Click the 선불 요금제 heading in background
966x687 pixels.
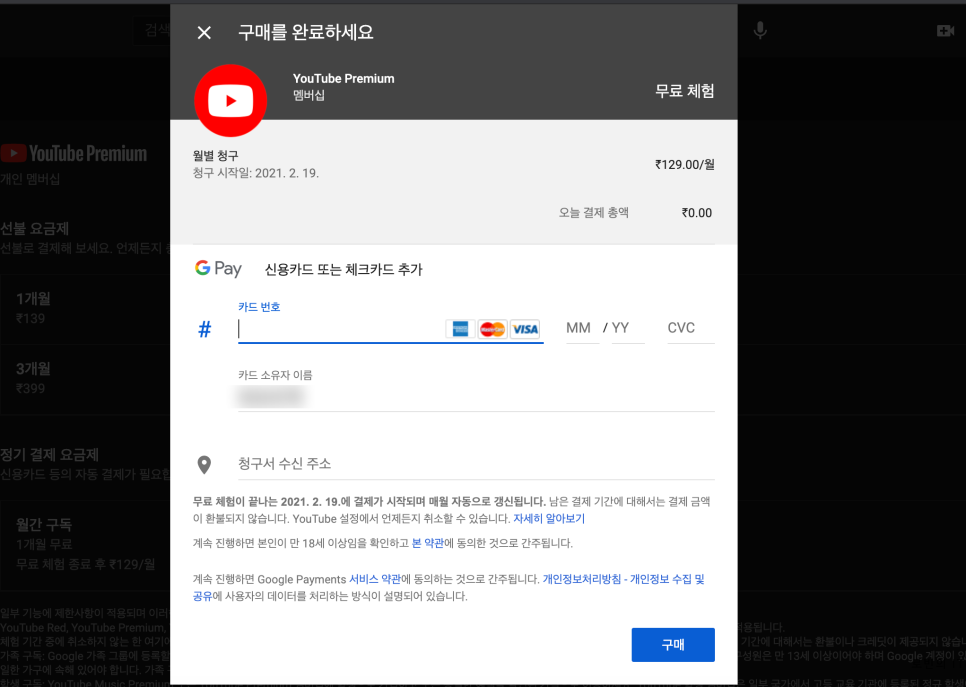[x=34, y=229]
